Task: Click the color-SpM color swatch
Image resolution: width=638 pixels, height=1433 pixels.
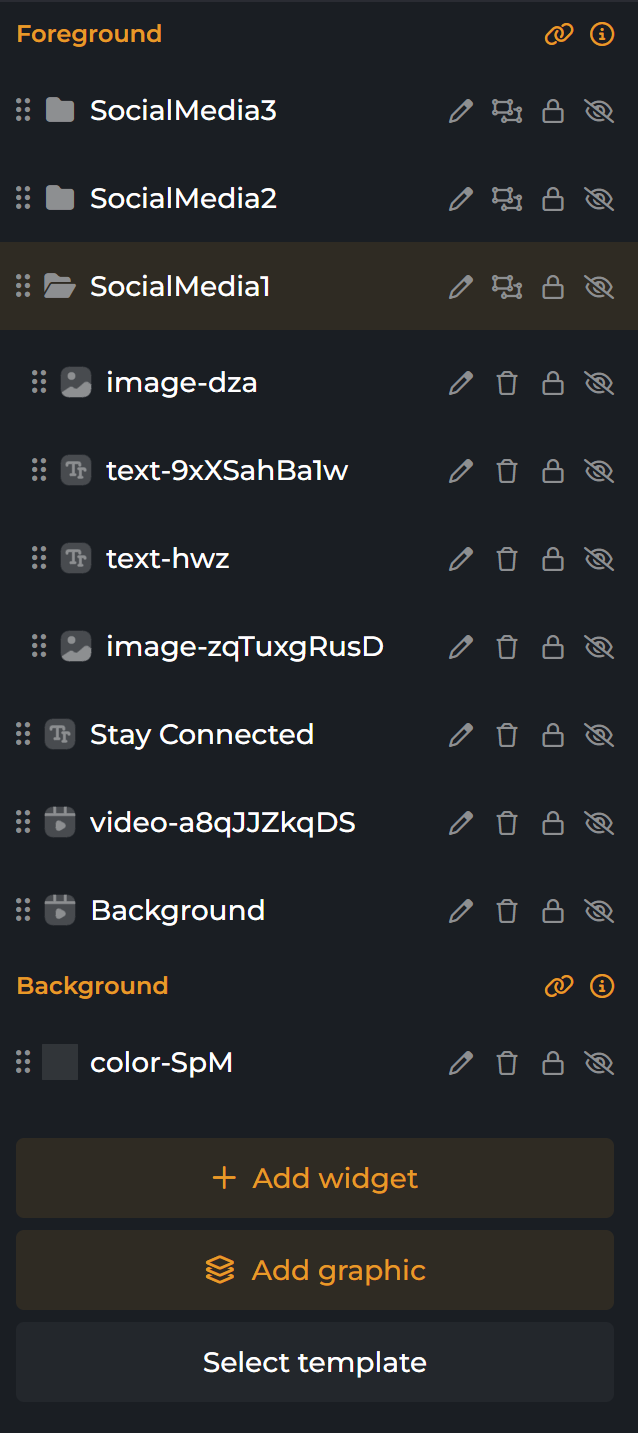Action: (x=60, y=1063)
